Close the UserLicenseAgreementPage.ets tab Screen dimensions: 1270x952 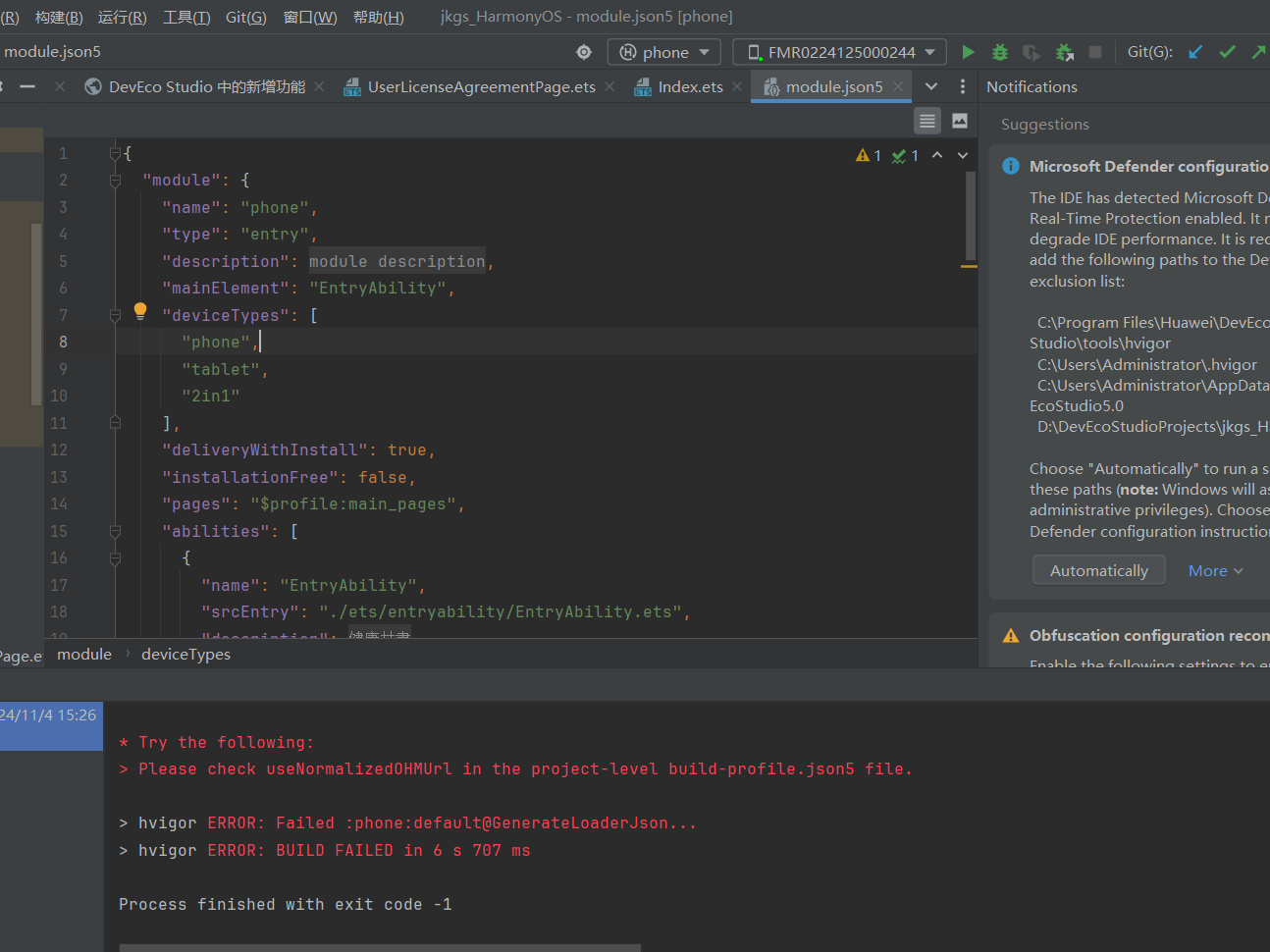(x=609, y=87)
